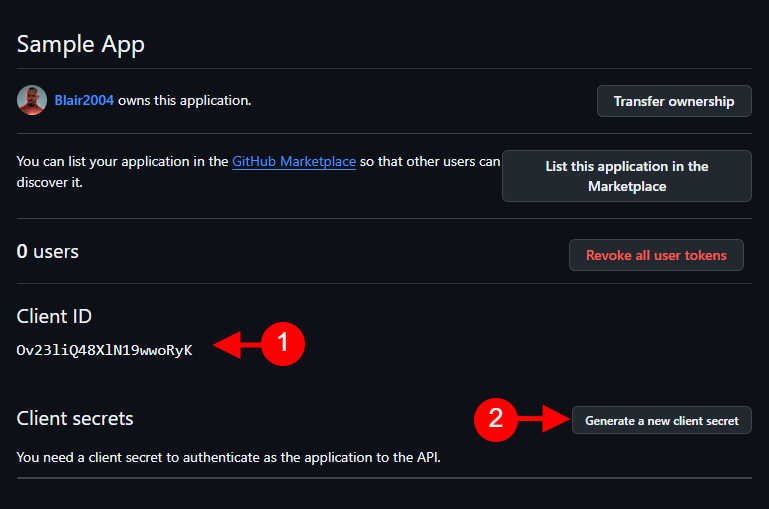
Task: Click the red circle marked 1
Action: click(x=283, y=344)
